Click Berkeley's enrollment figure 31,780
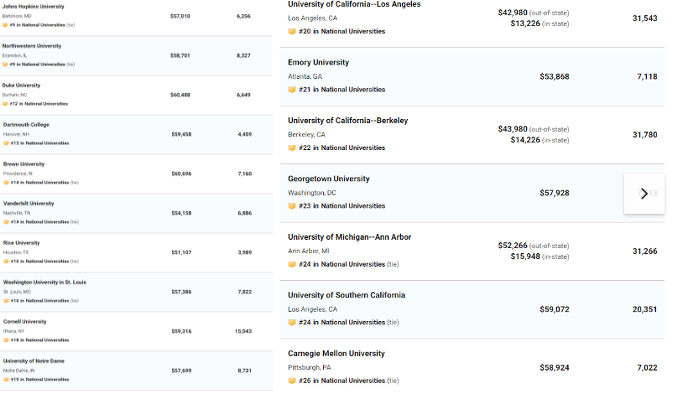The width and height of the screenshot is (683, 394). [x=645, y=135]
